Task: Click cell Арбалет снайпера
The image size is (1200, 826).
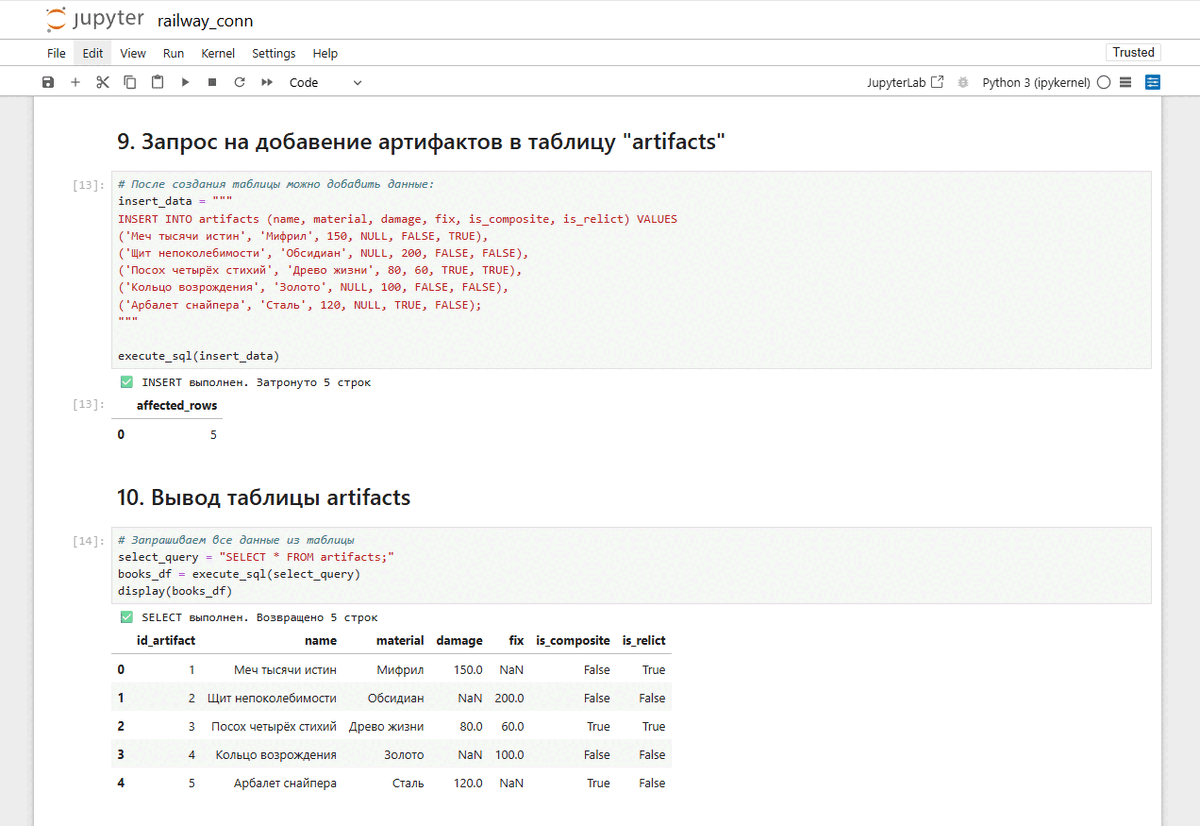Action: pos(285,784)
